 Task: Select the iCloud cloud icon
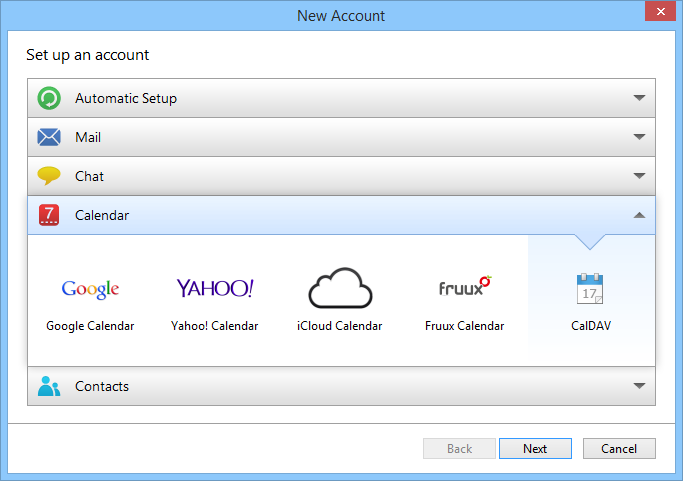pyautogui.click(x=340, y=288)
